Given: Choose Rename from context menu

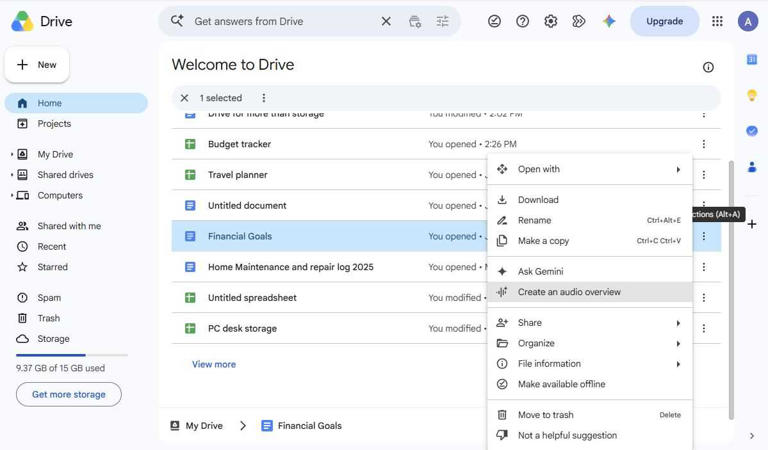Looking at the screenshot, I should point(590,220).
